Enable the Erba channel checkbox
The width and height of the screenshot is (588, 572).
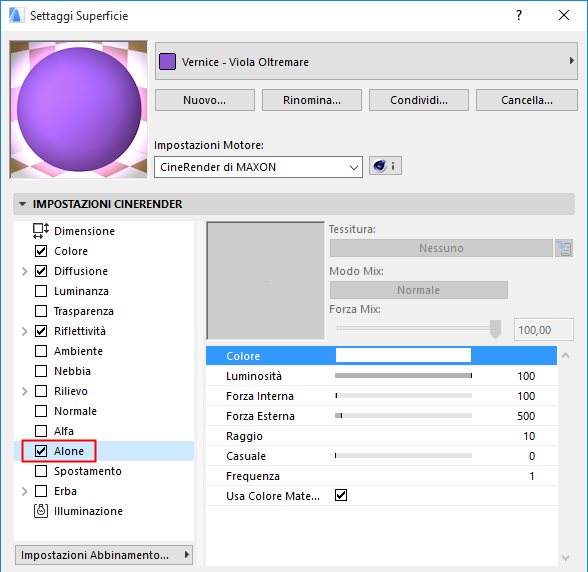tap(41, 491)
